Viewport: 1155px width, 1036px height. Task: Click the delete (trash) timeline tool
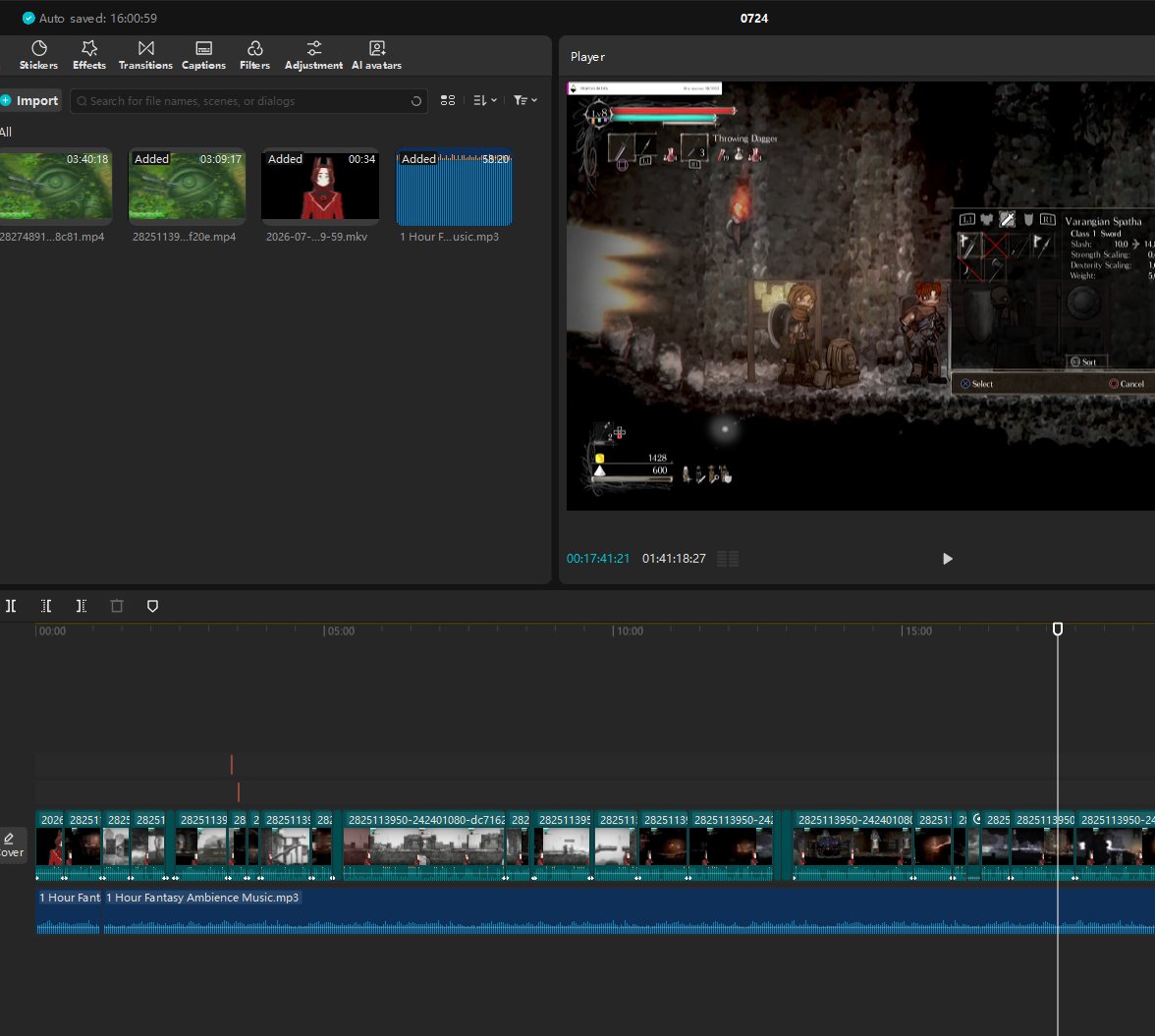coord(116,606)
